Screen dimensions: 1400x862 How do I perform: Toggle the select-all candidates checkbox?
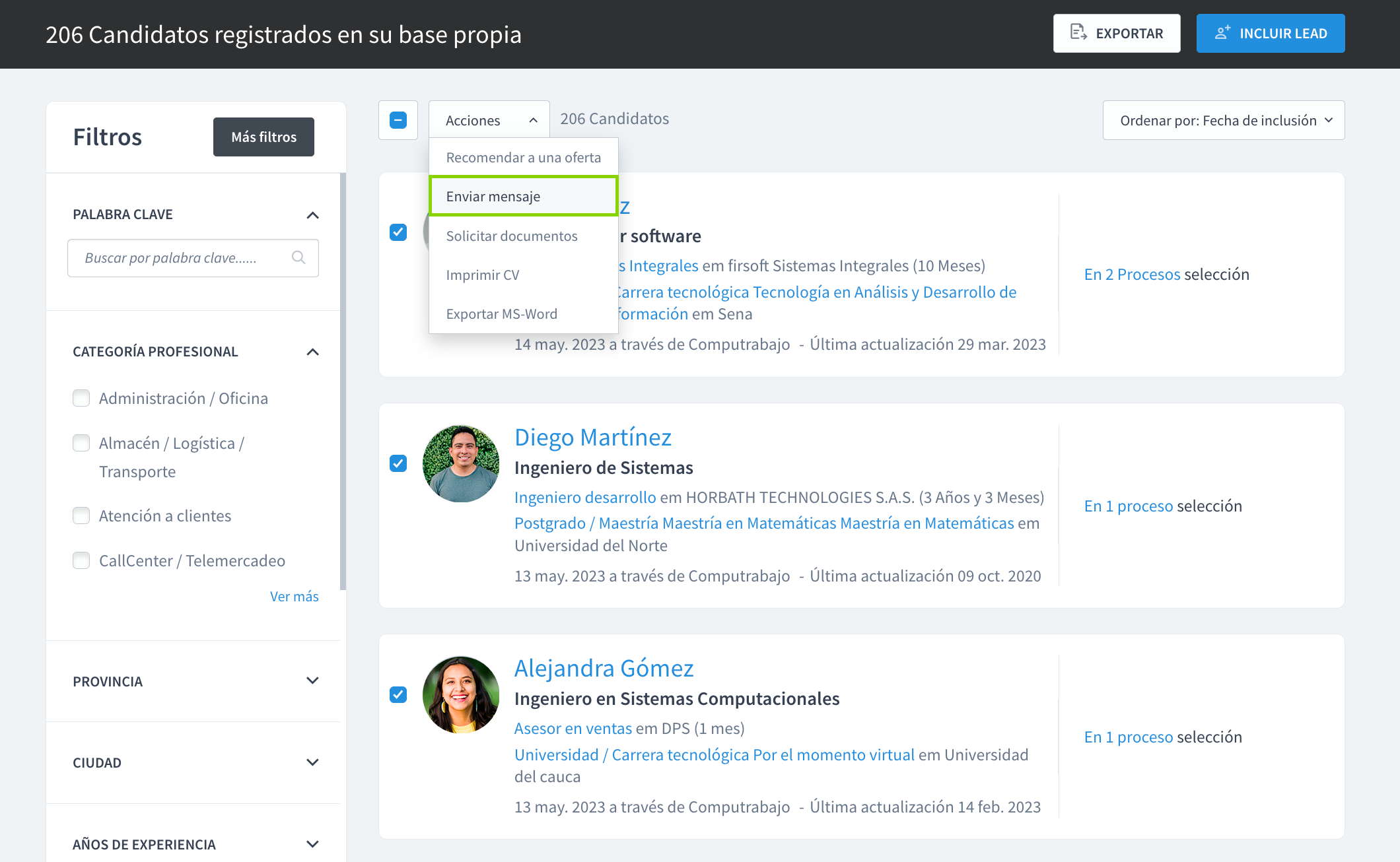click(x=398, y=120)
